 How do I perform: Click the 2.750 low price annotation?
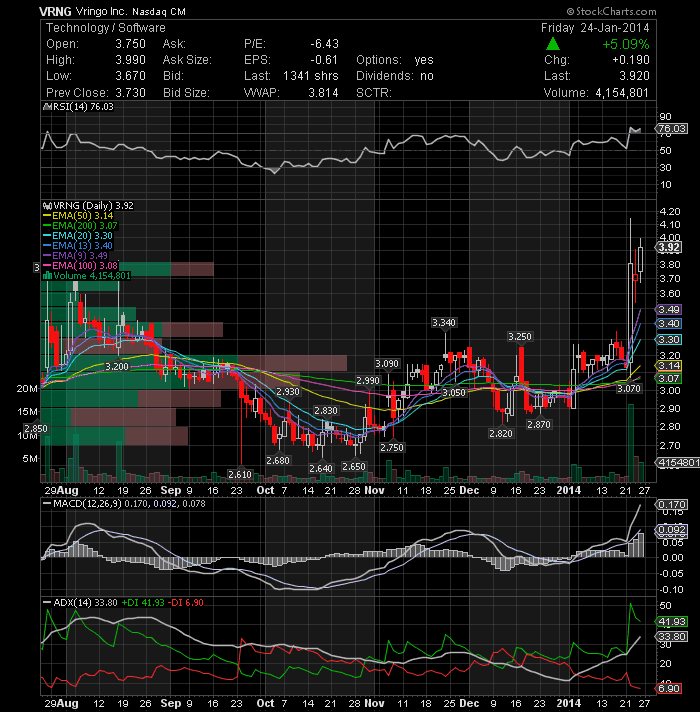pyautogui.click(x=392, y=447)
